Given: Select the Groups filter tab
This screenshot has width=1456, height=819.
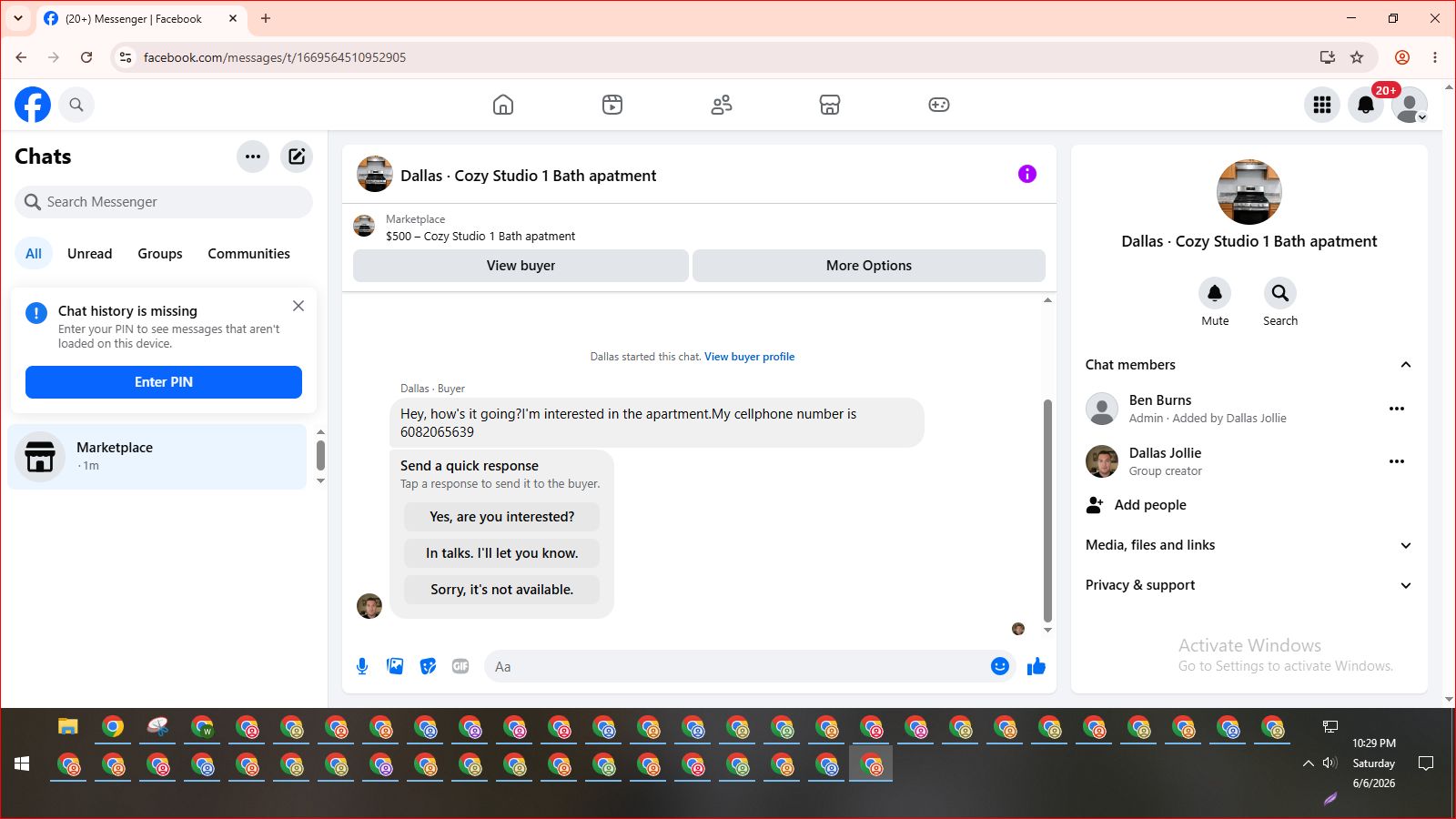Looking at the screenshot, I should tap(160, 254).
